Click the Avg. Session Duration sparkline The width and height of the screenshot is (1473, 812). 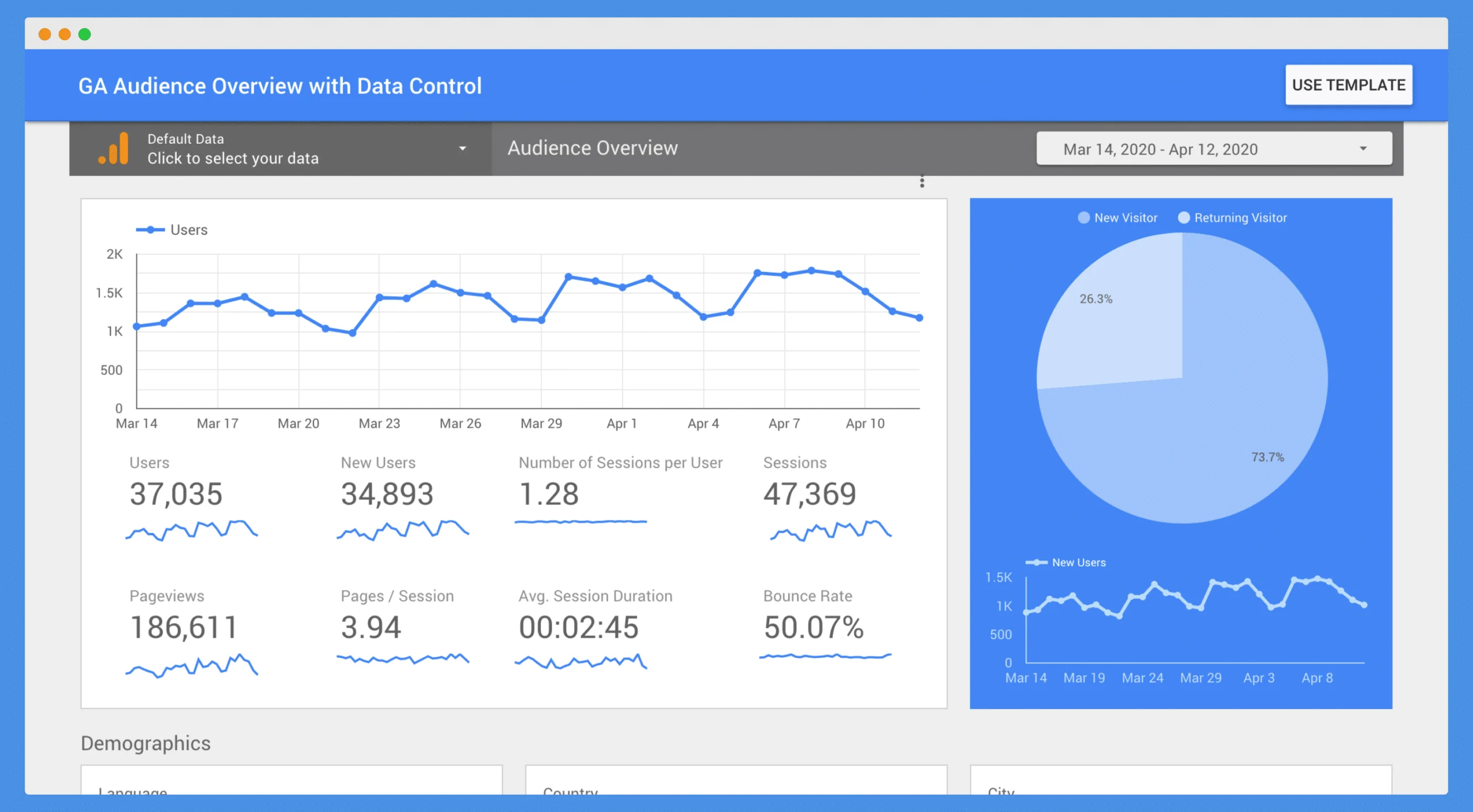point(581,662)
